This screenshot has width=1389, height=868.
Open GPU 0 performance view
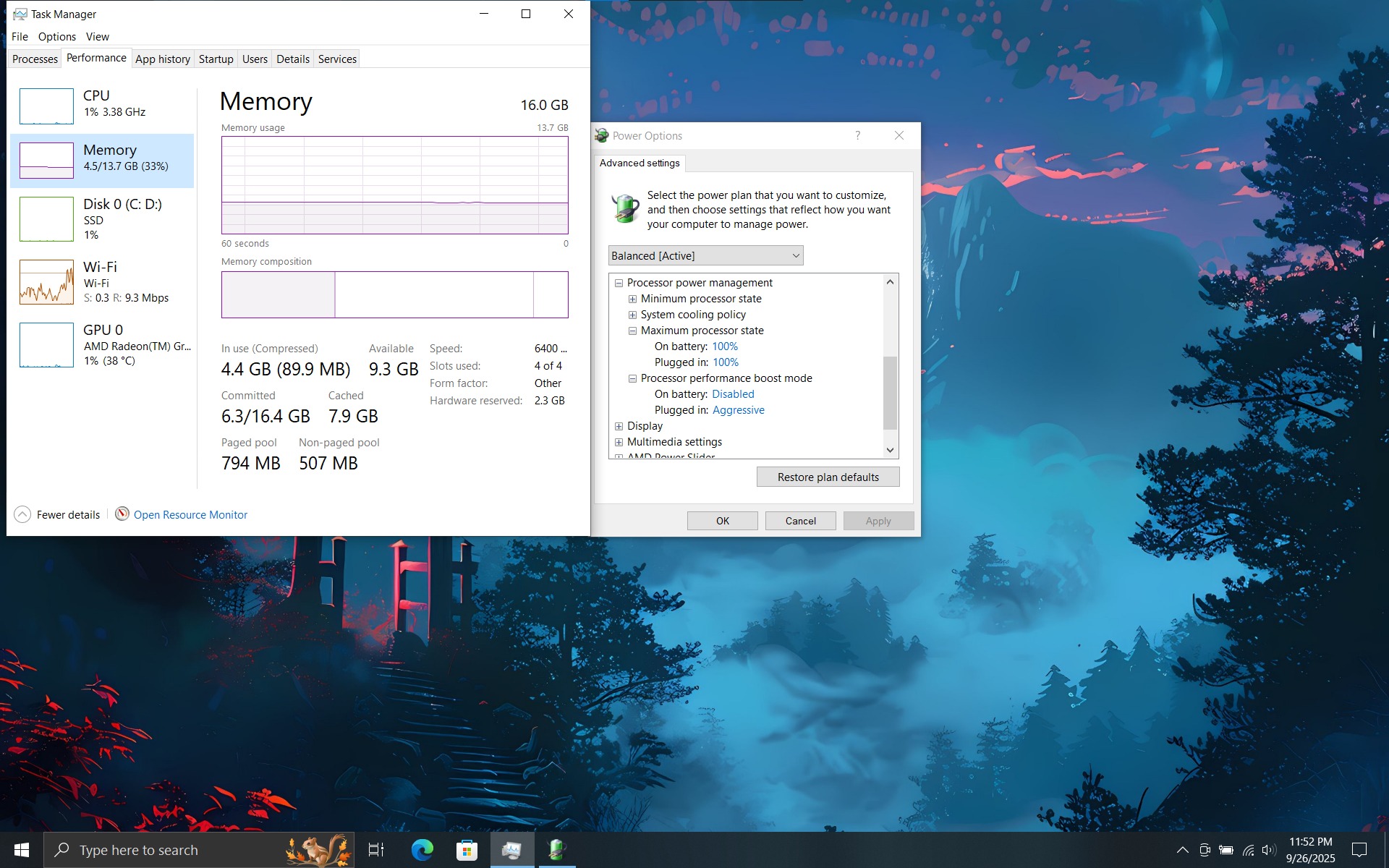[x=102, y=345]
